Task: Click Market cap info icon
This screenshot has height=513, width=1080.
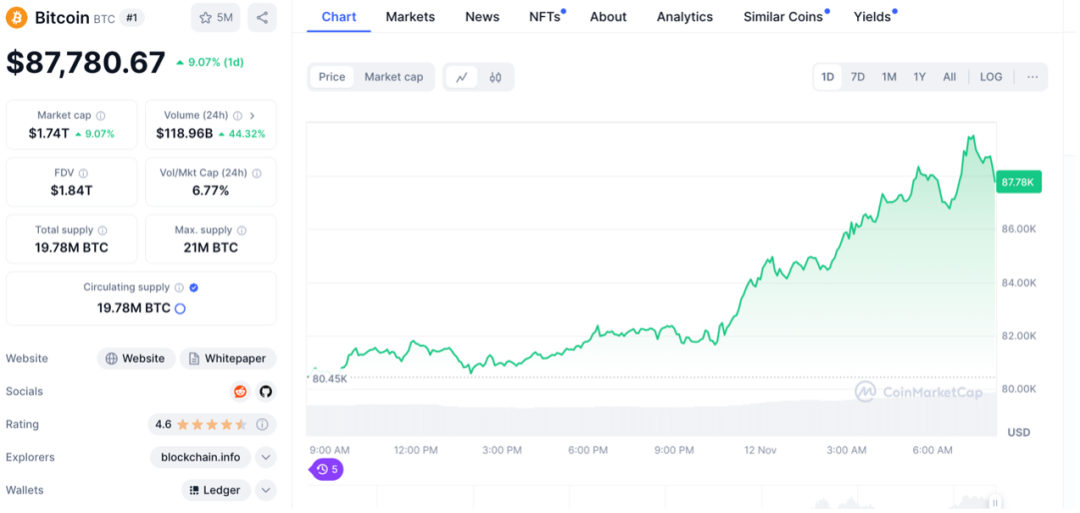Action: [x=101, y=116]
